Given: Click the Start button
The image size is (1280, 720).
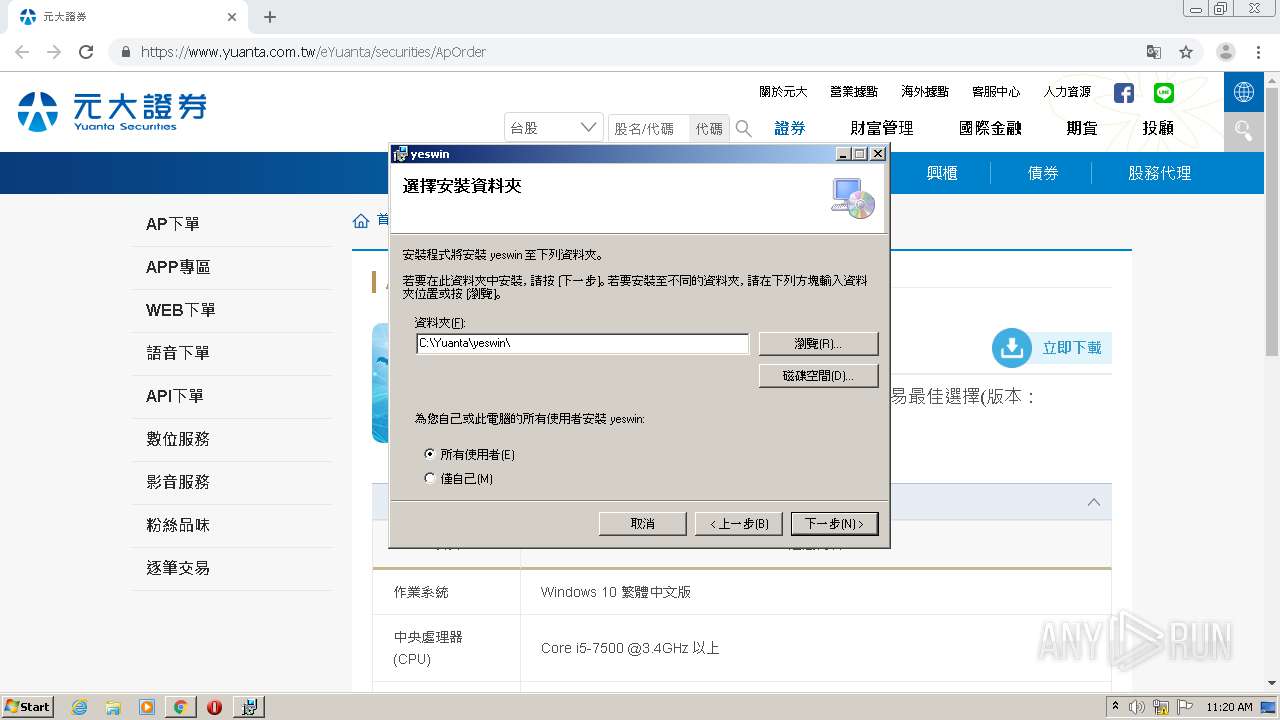Looking at the screenshot, I should (x=27, y=707).
